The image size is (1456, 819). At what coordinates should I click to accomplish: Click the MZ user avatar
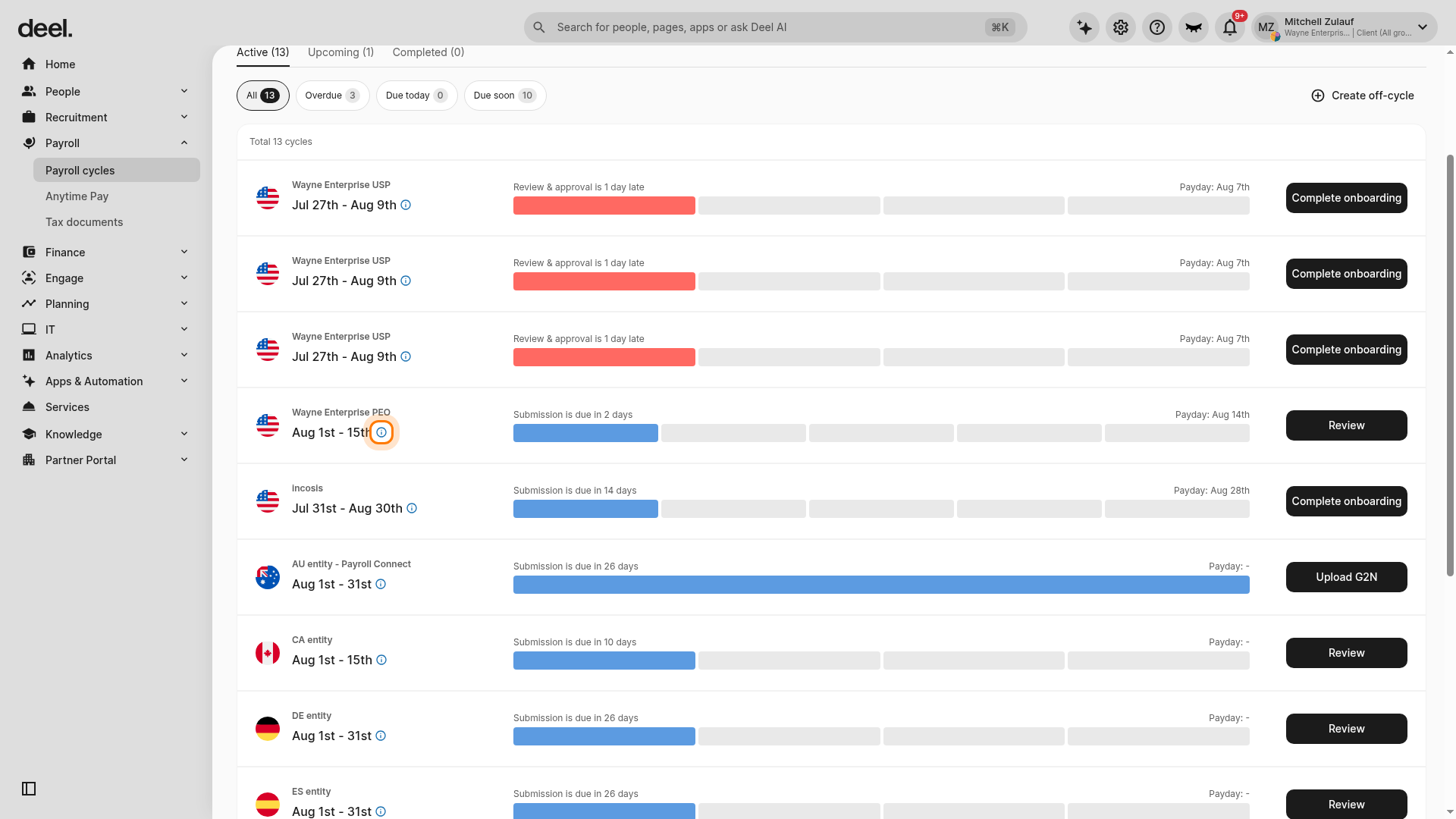pyautogui.click(x=1266, y=28)
